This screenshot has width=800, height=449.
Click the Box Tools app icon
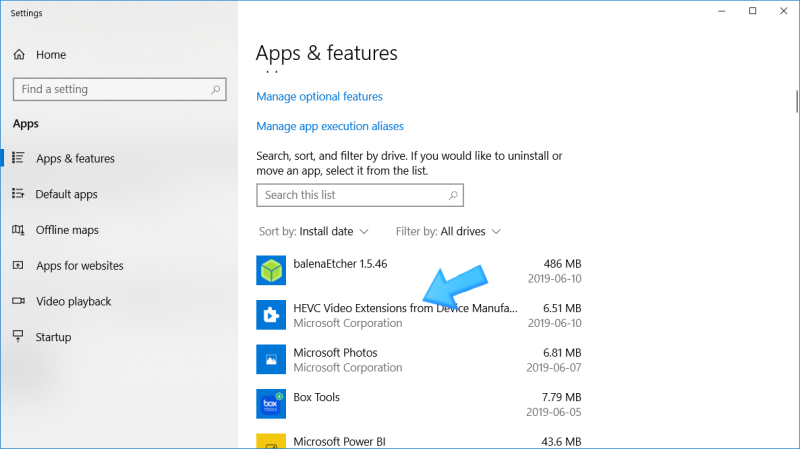(271, 404)
